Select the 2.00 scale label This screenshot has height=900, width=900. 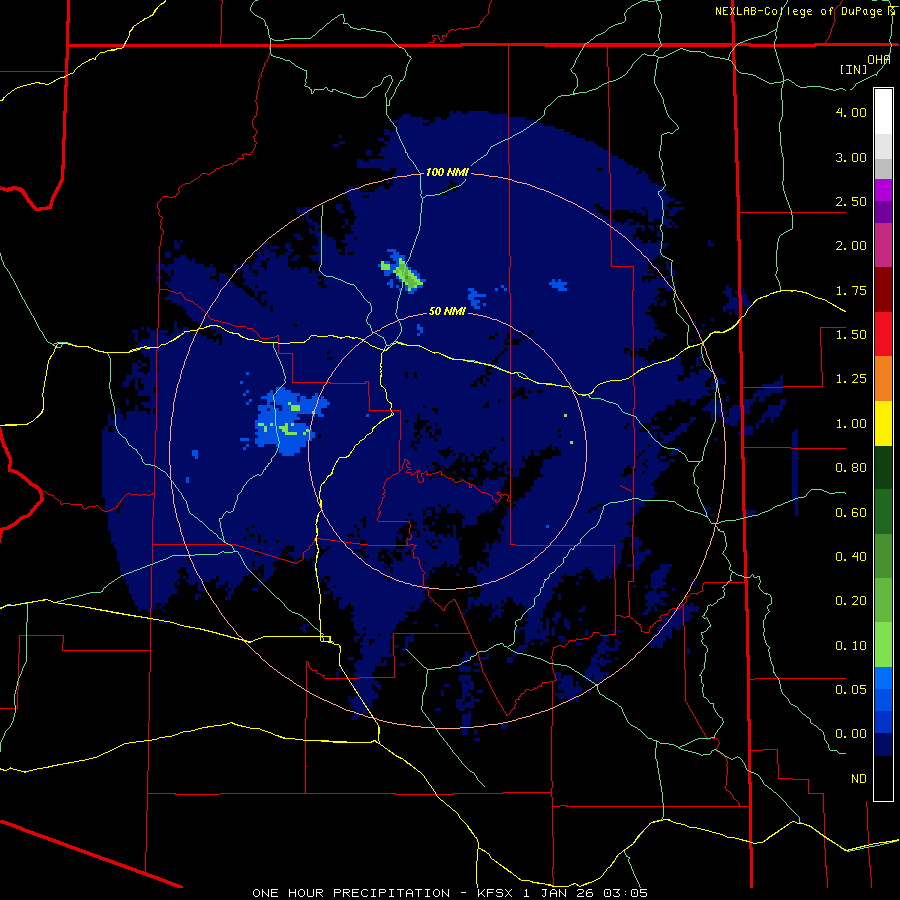(851, 246)
